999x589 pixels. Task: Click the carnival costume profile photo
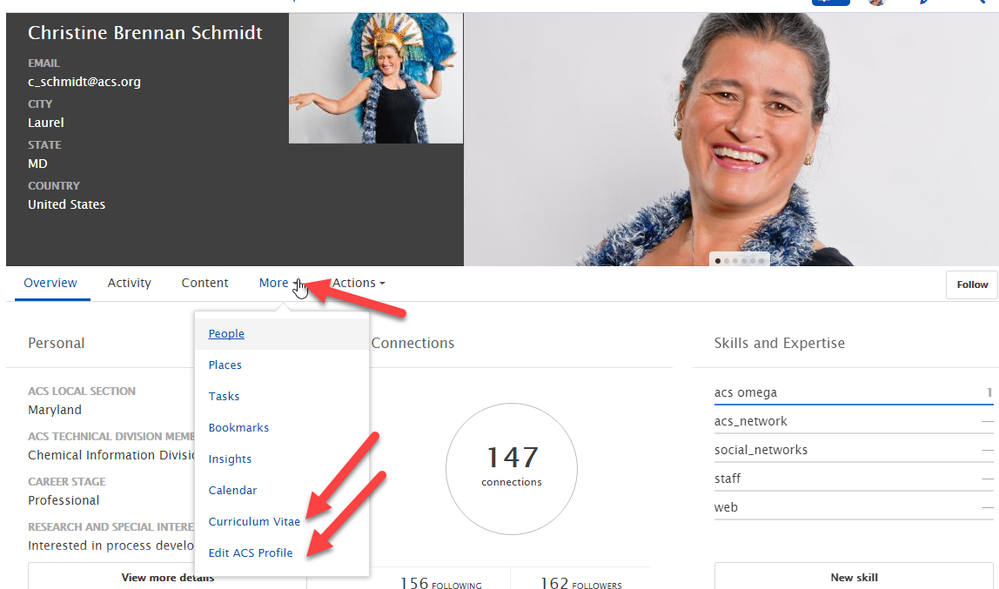pyautogui.click(x=376, y=79)
